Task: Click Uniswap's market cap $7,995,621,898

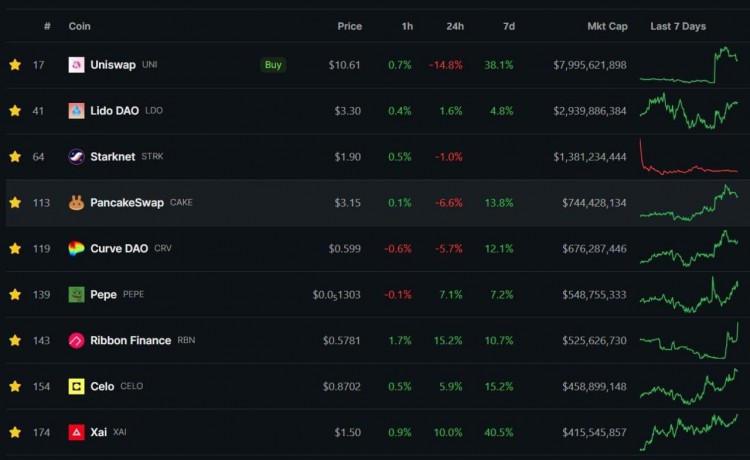Action: (x=590, y=65)
